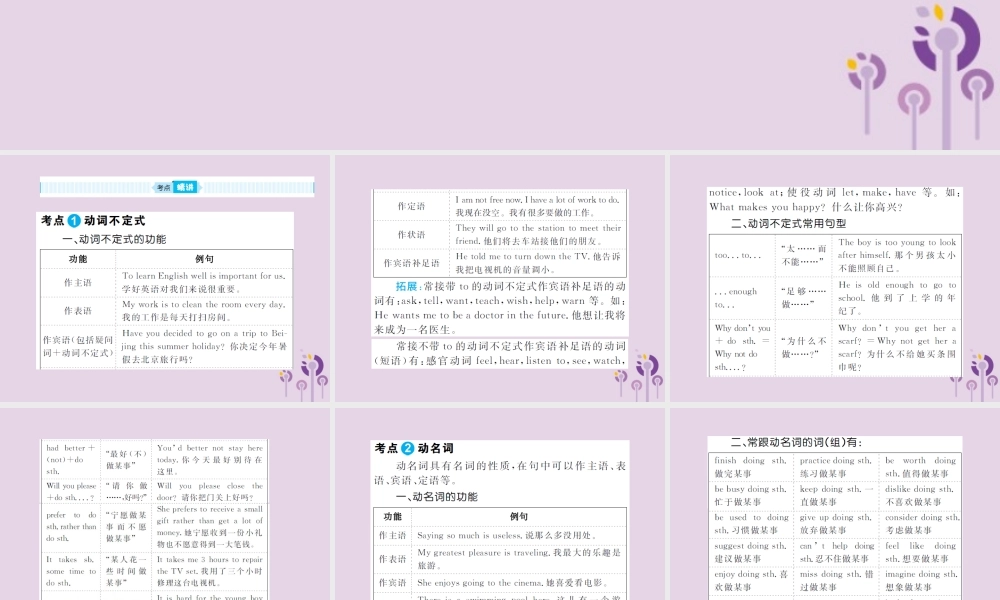
Task: Click the 'miss doing sth.' cell
Action: coord(835,580)
